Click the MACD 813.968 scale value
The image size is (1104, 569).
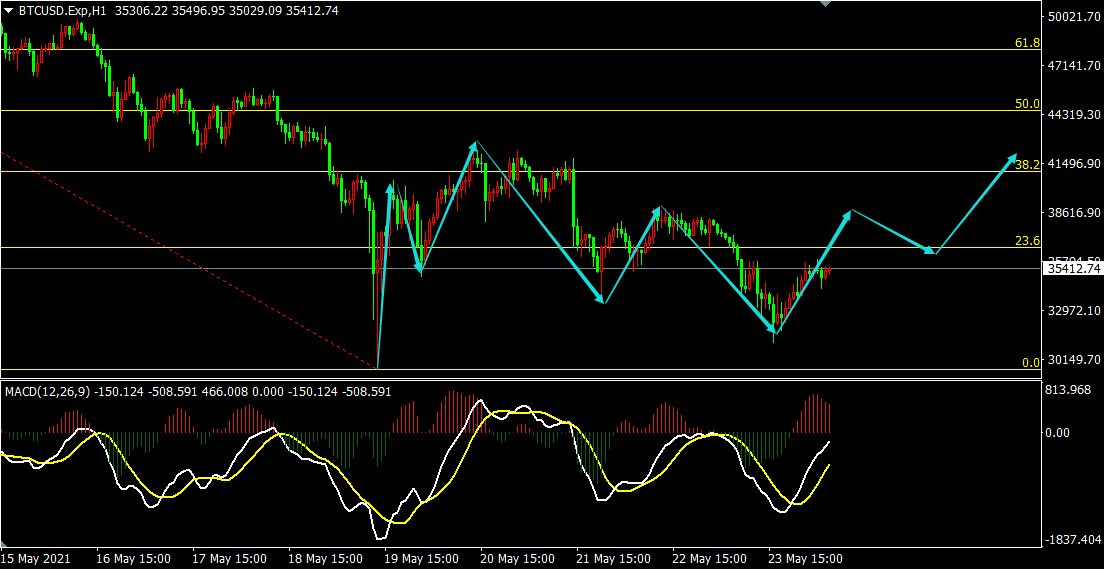[1067, 390]
